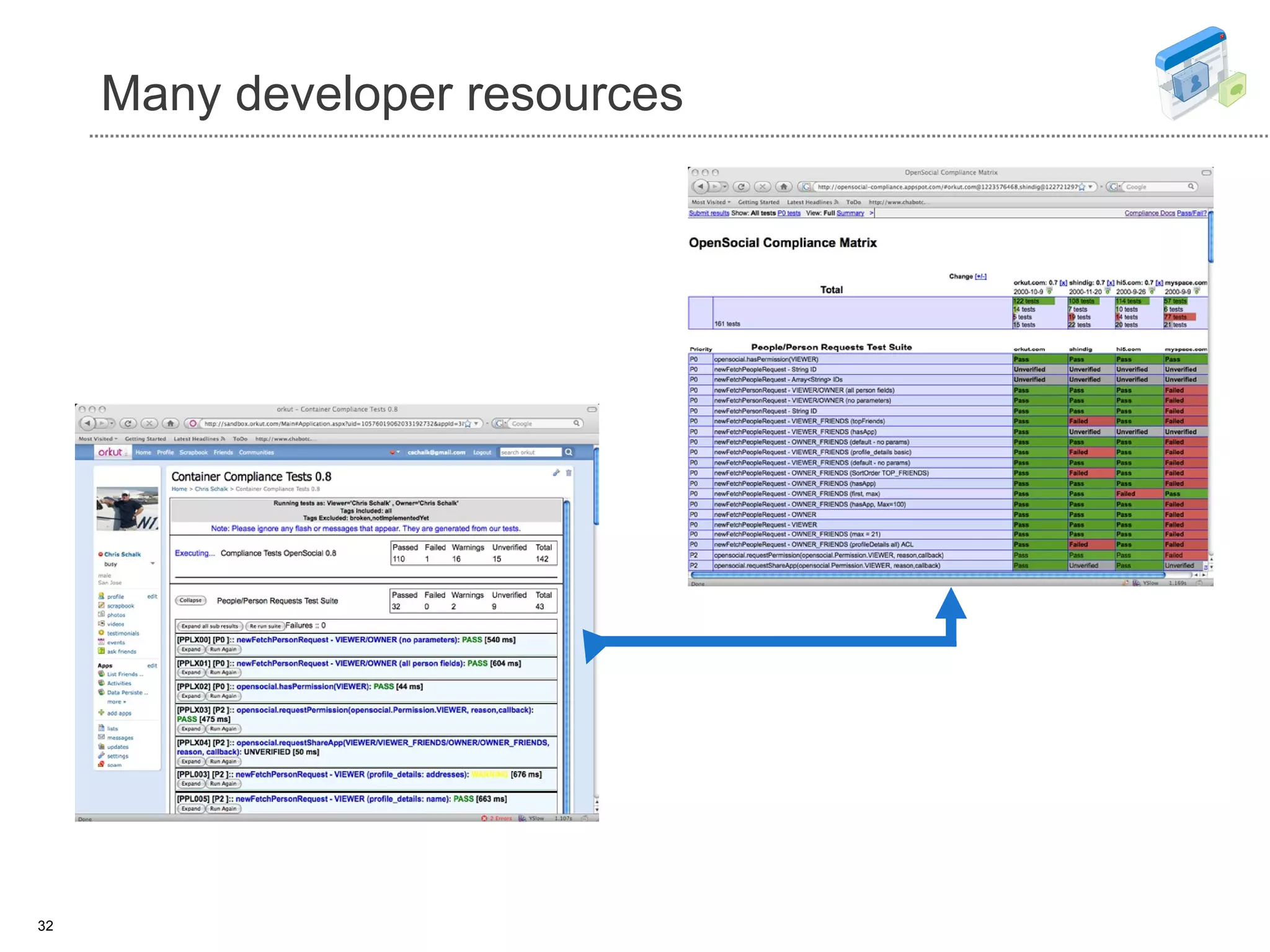1270x952 pixels.
Task: Stop loading in the Compliance Matrix window
Action: pos(763,187)
